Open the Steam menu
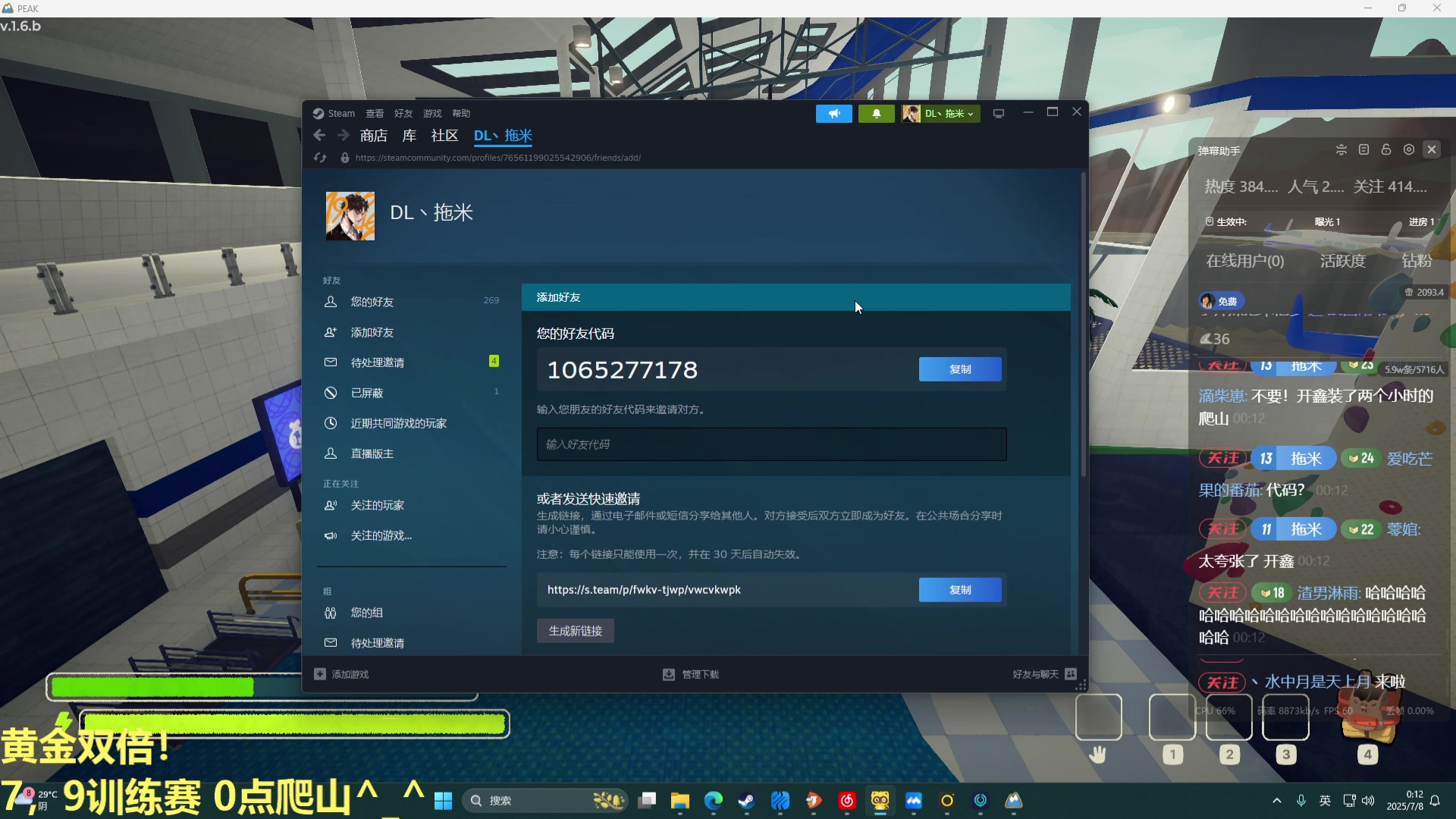1456x819 pixels. 334,114
